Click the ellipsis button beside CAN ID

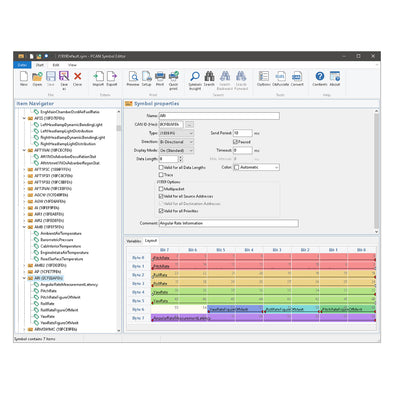point(189,124)
